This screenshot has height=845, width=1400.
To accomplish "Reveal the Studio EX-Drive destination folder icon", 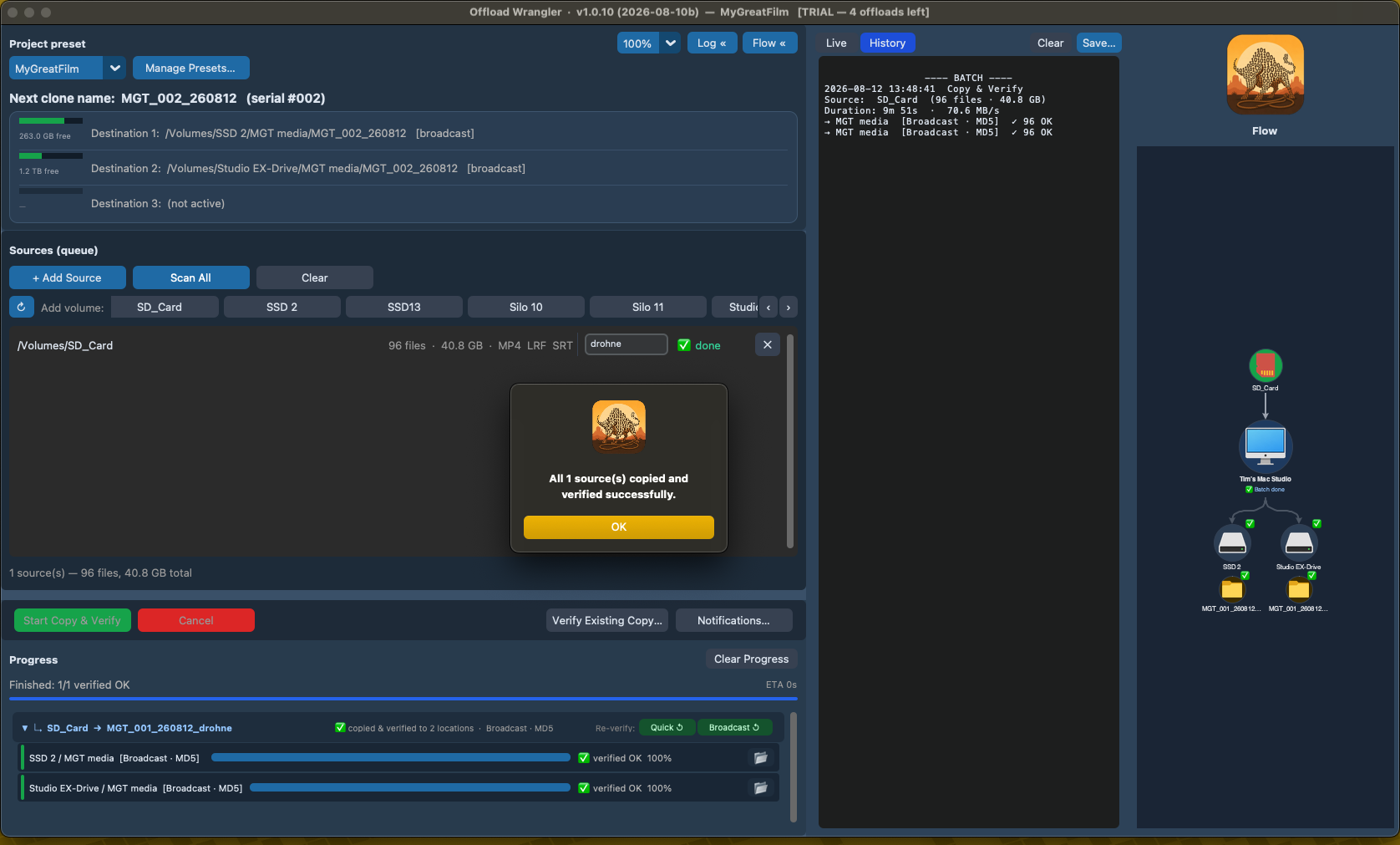I will 761,788.
